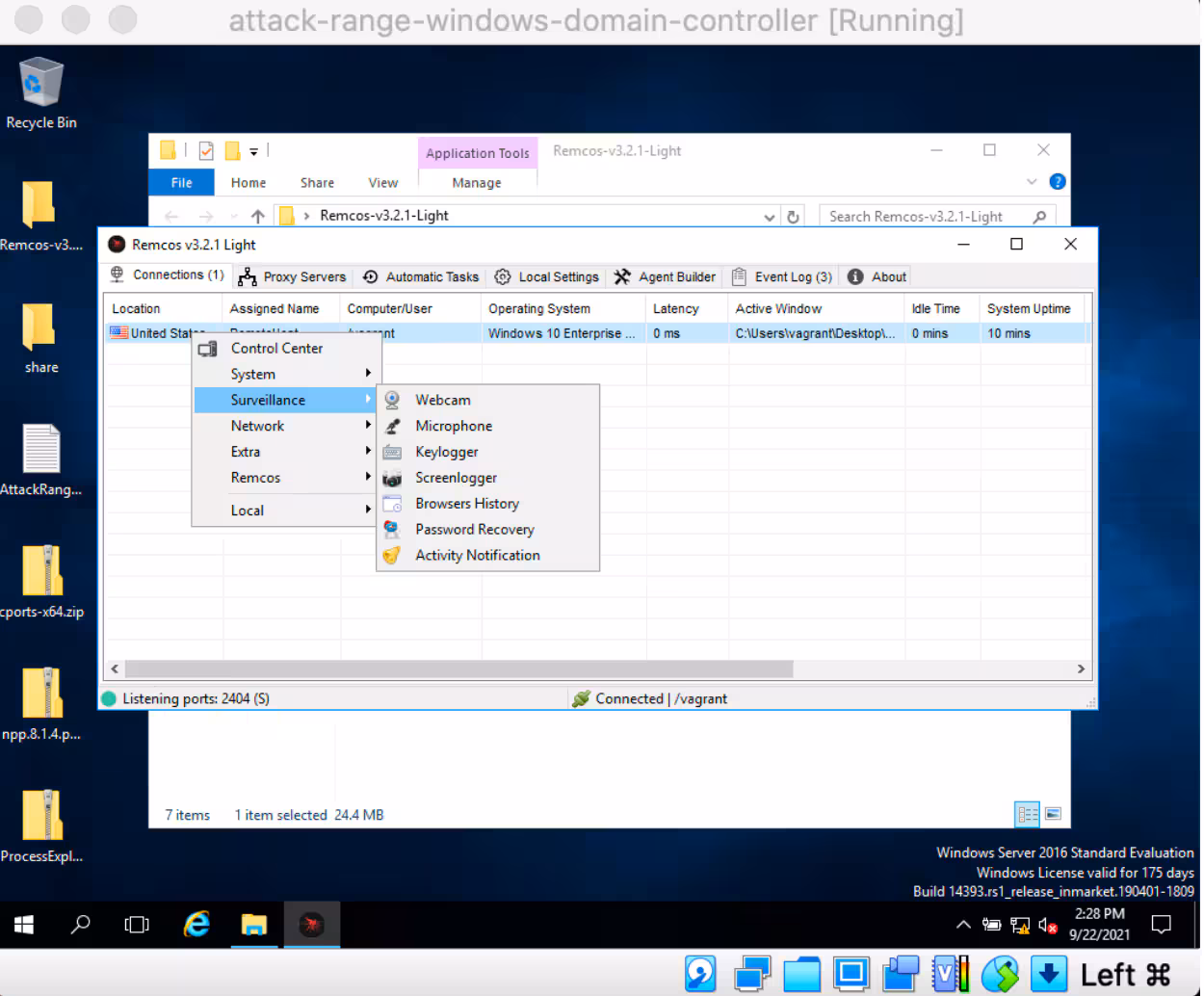This screenshot has width=1204, height=996.
Task: Show hidden system tray icons
Action: click(962, 925)
